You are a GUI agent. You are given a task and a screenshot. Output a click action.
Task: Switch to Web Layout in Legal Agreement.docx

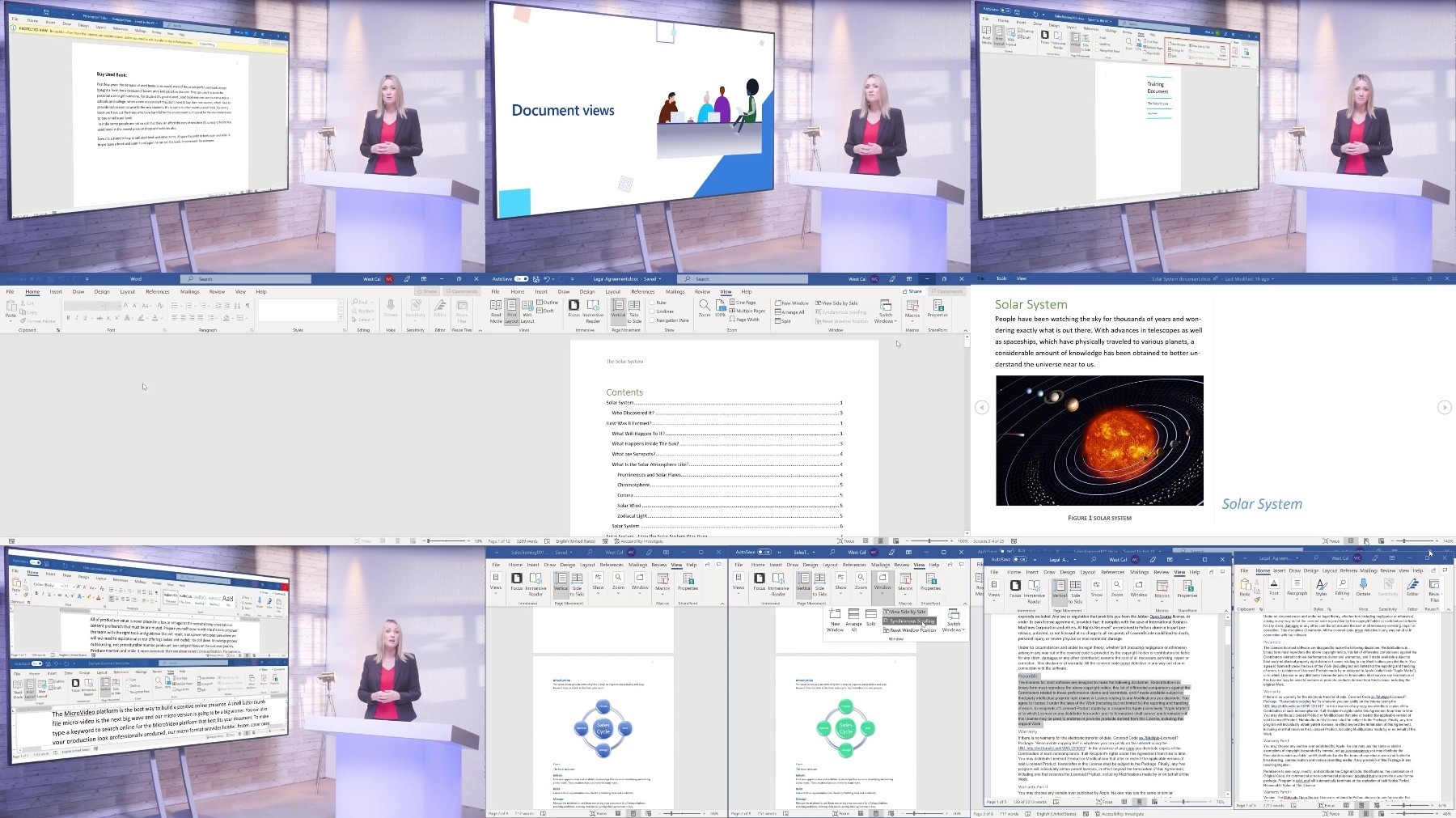pos(527,311)
